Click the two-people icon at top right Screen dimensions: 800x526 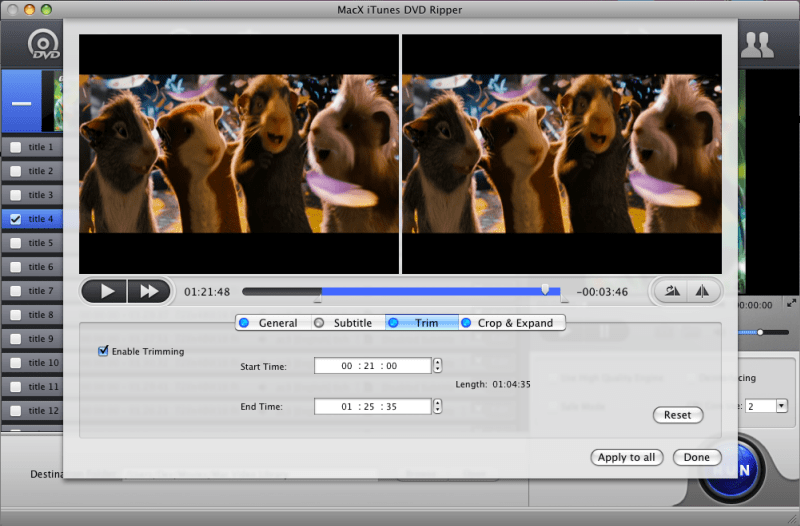point(757,45)
